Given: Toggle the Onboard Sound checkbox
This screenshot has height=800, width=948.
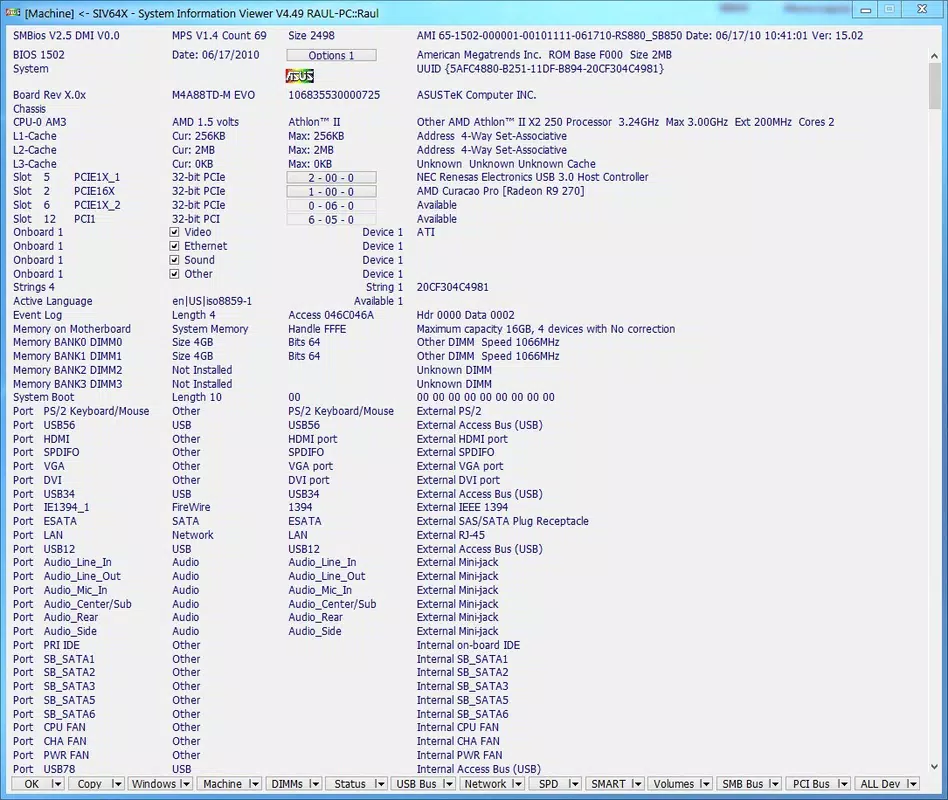Looking at the screenshot, I should click(174, 260).
